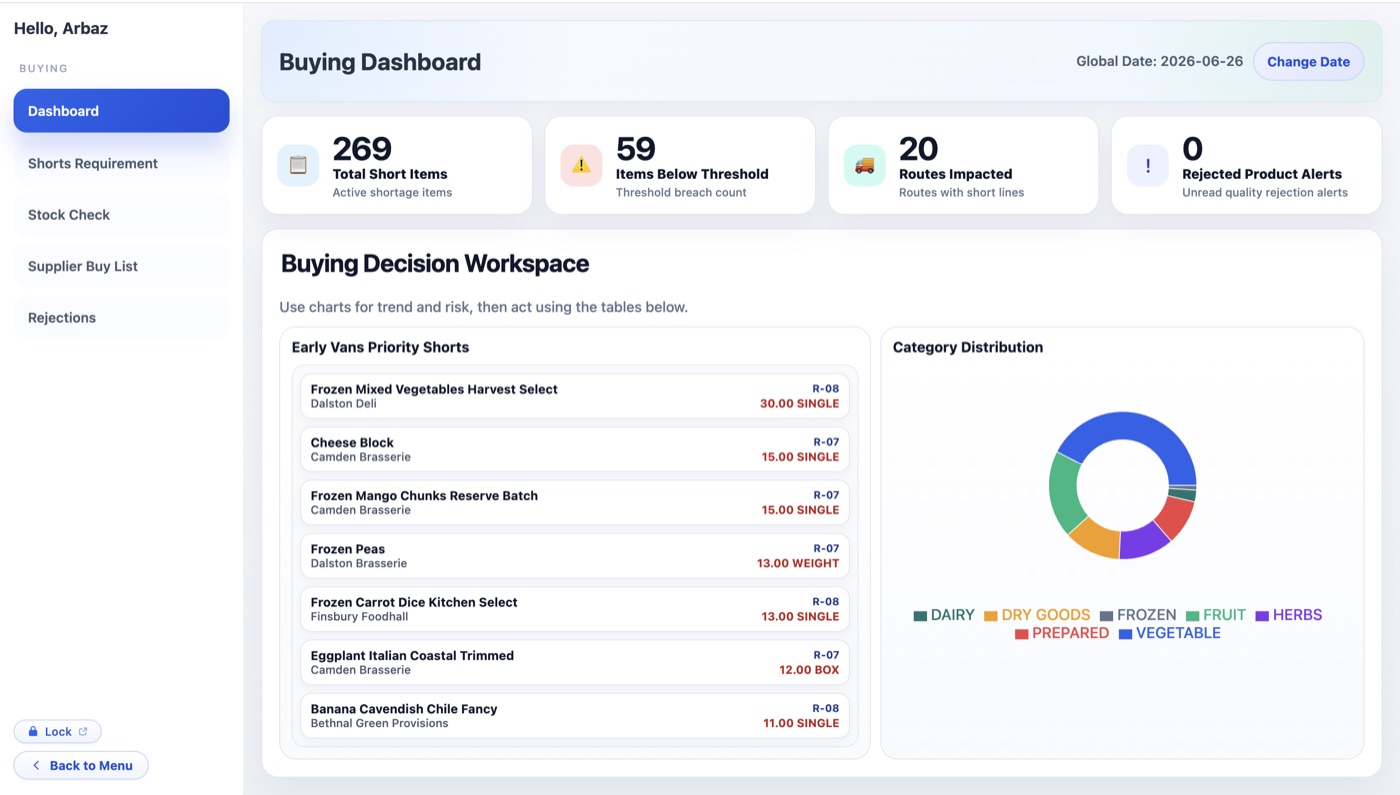Toggle the DAIRY legend swatch
This screenshot has width=1400, height=795.
pyautogui.click(x=920, y=616)
